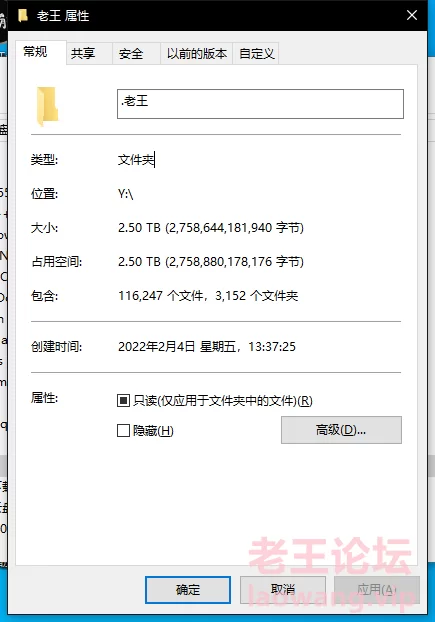Confirm with the 确定 button

click(x=188, y=589)
